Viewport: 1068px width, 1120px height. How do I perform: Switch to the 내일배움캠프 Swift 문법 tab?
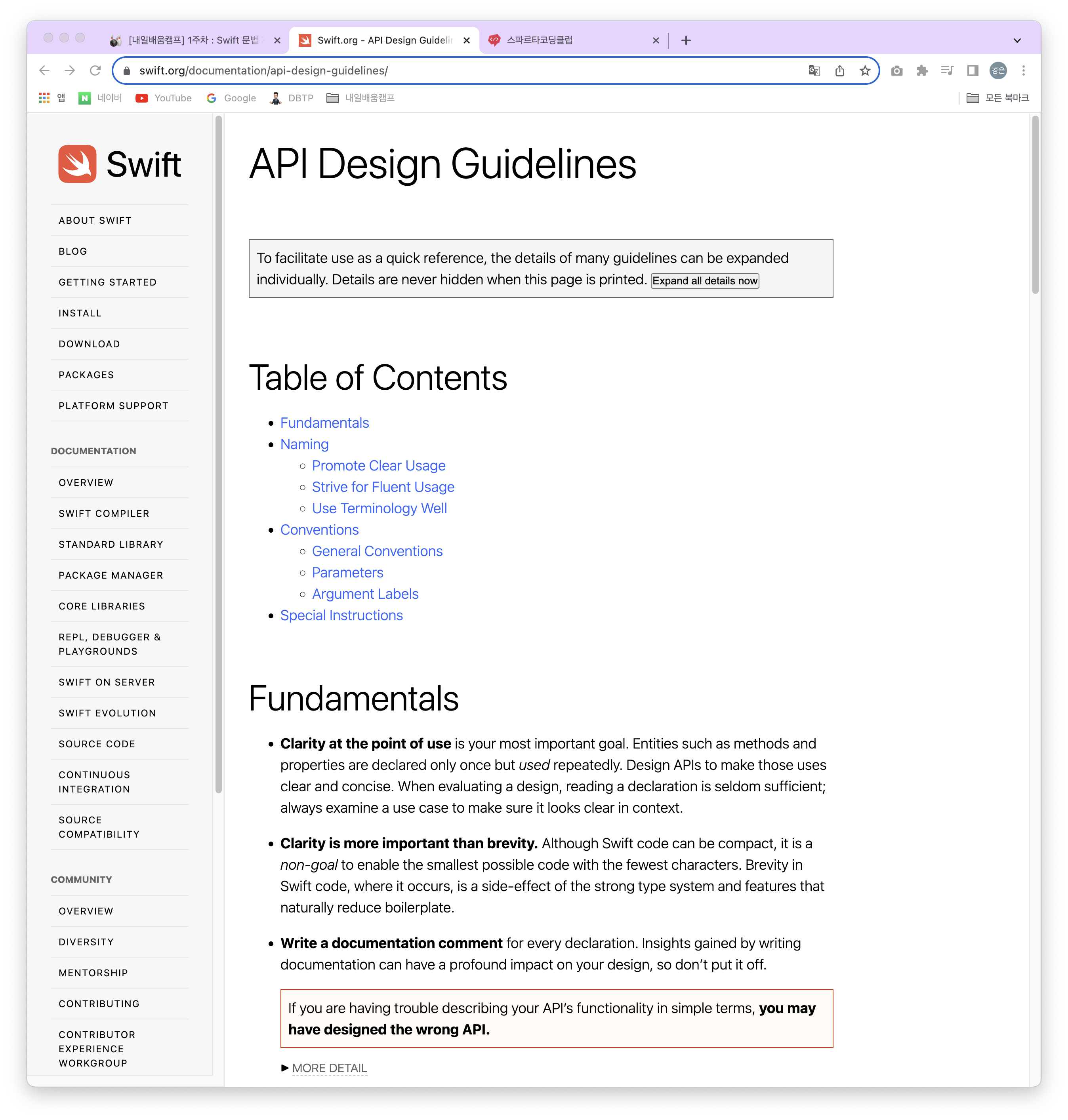click(x=194, y=40)
